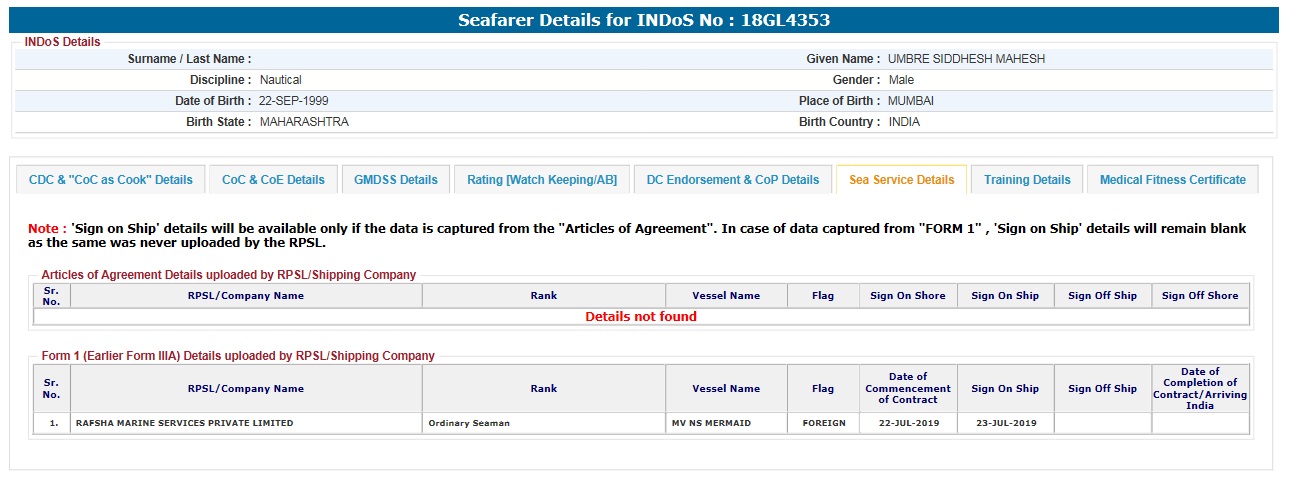Click the Sea Service Details tab
The image size is (1304, 498).
pyautogui.click(x=901, y=180)
